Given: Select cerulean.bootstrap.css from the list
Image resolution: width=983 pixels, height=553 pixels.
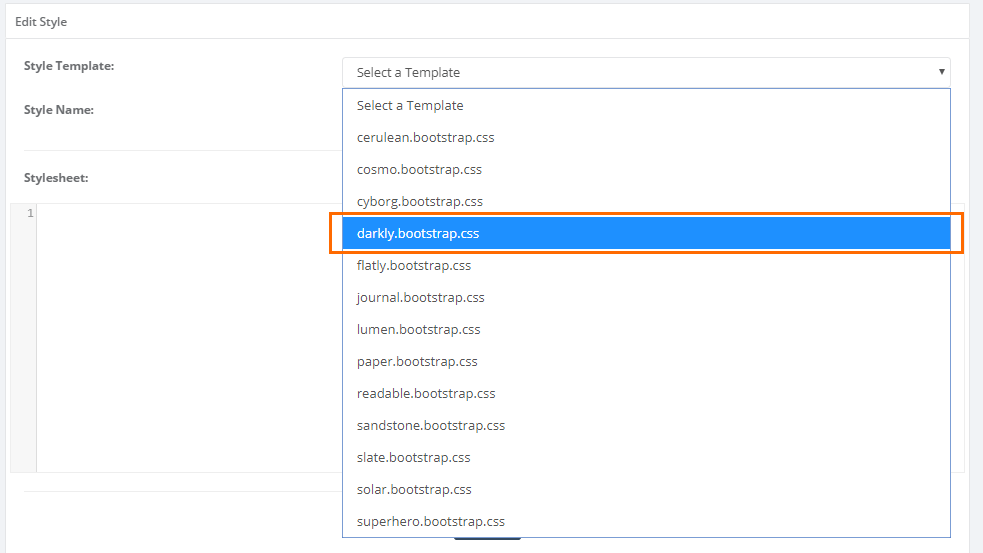Looking at the screenshot, I should [x=425, y=137].
